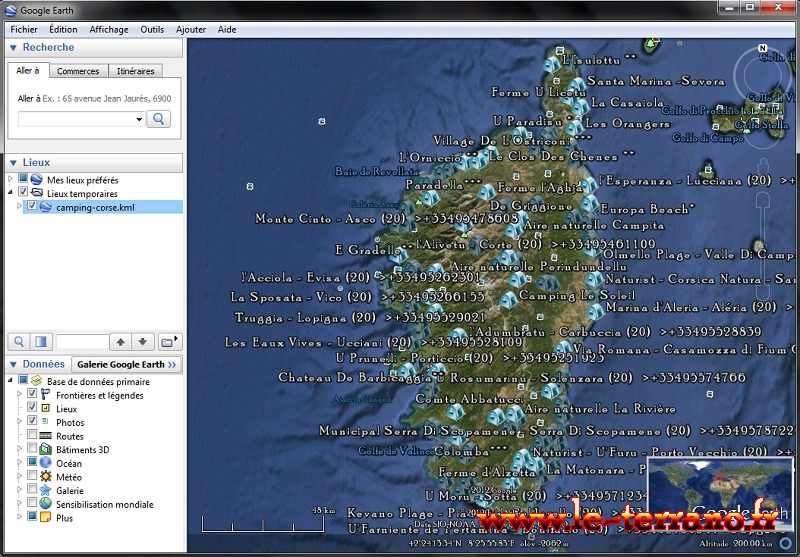Click the Marina d'Aleria tent placemark
Screen dimensions: 800x557
point(595,311)
